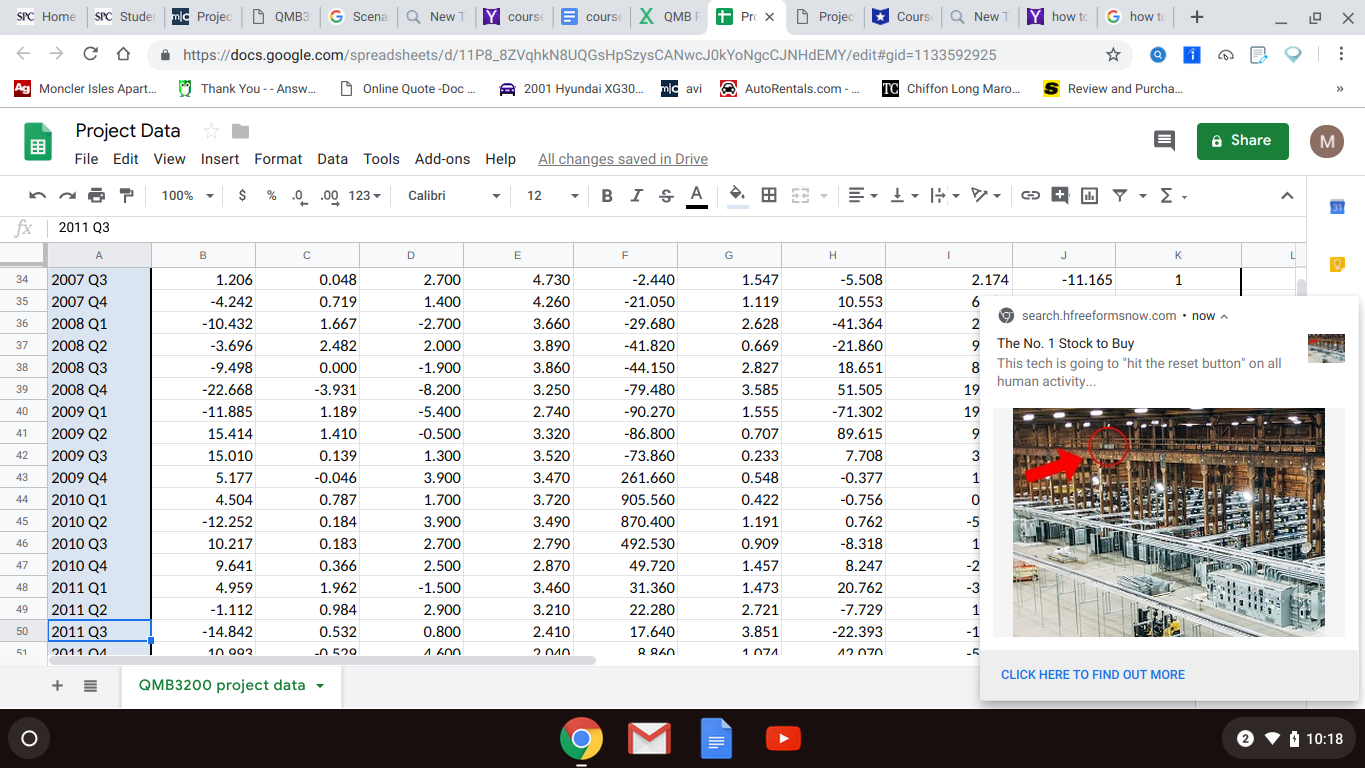The height and width of the screenshot is (768, 1365).
Task: Open QMB3200 project data tab menu arrow
Action: (320, 686)
